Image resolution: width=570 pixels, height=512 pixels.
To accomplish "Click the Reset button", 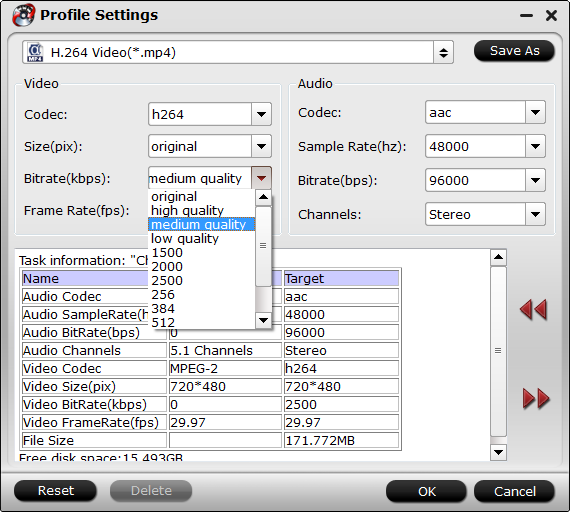I will (x=55, y=491).
